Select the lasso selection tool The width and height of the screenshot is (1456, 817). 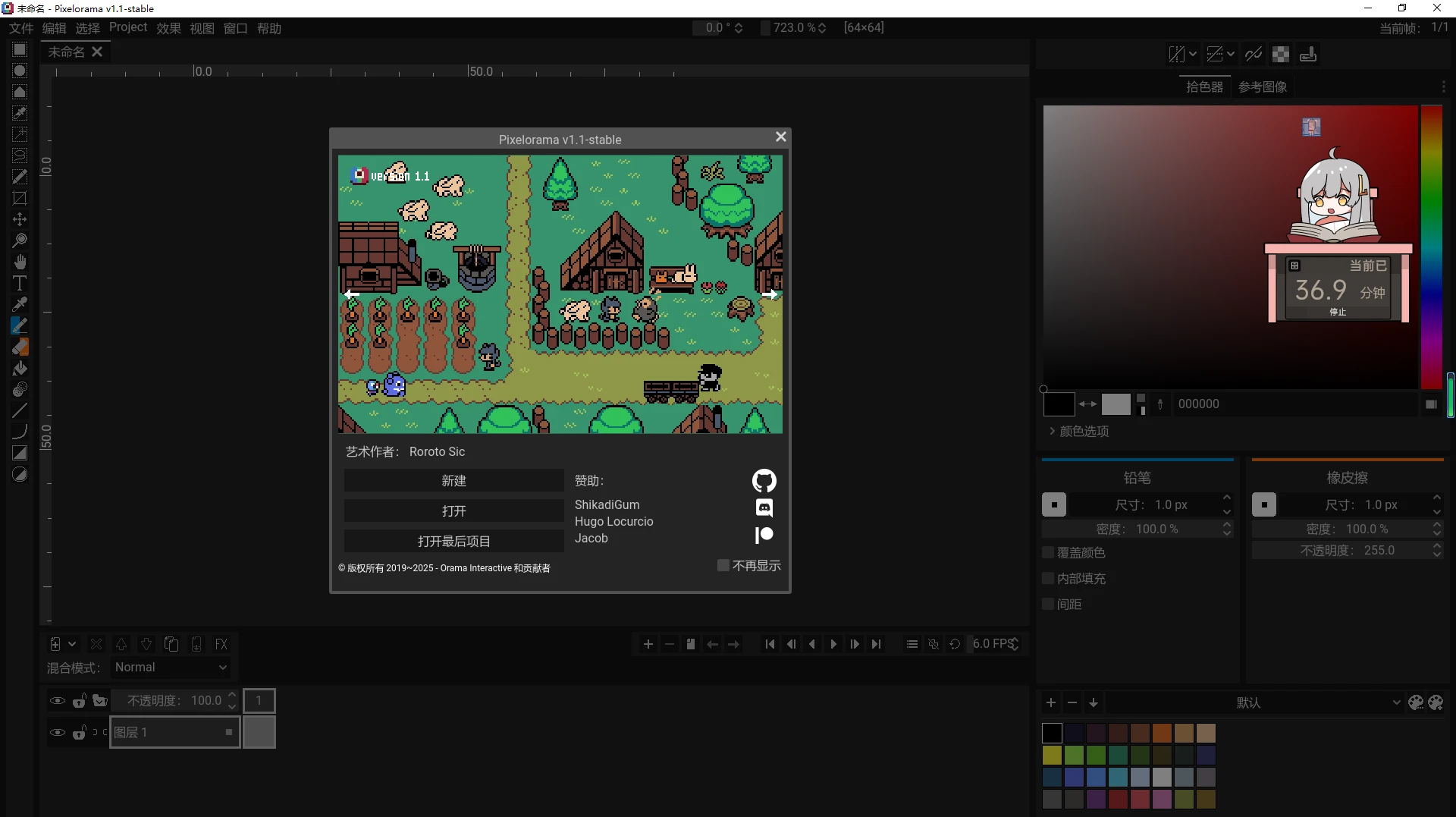[x=20, y=156]
